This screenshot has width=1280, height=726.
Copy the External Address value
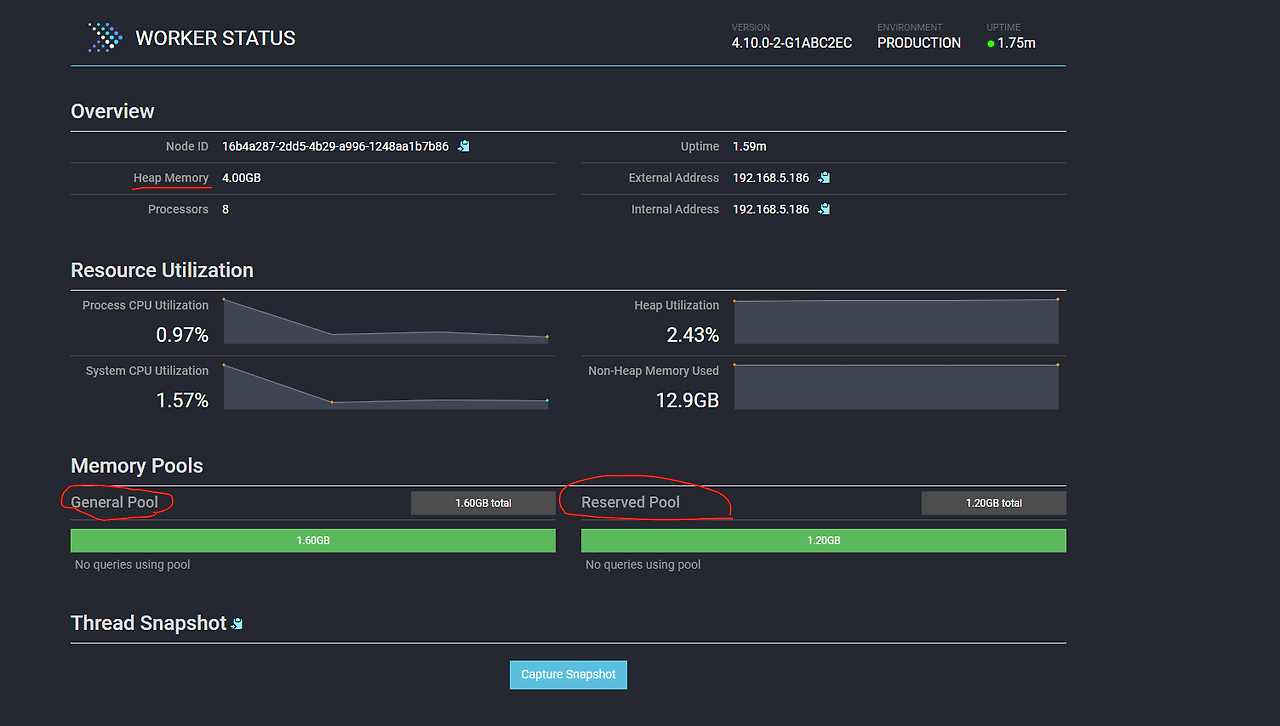coord(822,177)
